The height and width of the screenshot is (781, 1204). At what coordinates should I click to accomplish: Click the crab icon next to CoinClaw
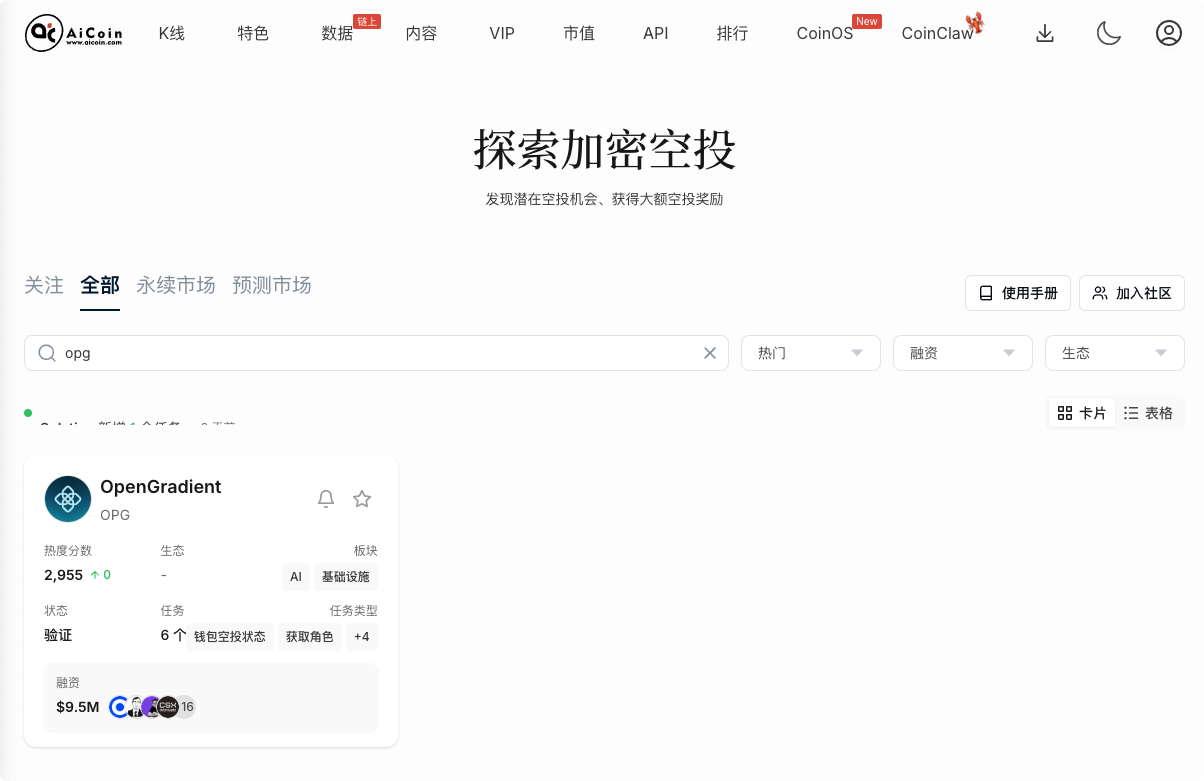pos(974,22)
